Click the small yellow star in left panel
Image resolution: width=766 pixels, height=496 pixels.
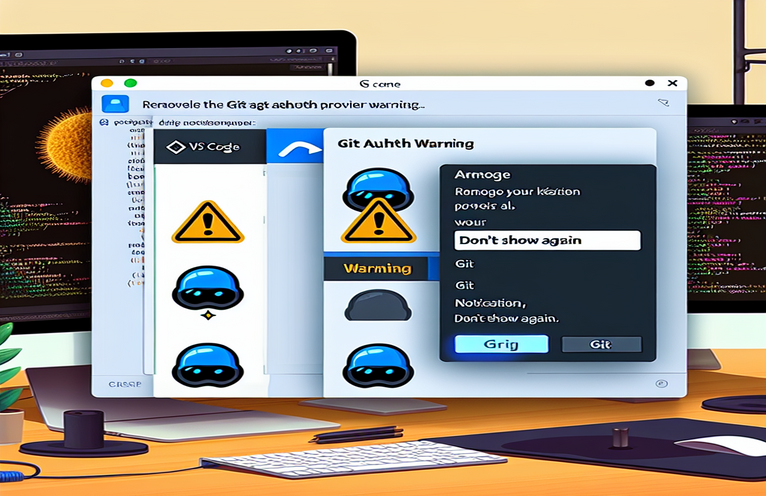coord(208,315)
